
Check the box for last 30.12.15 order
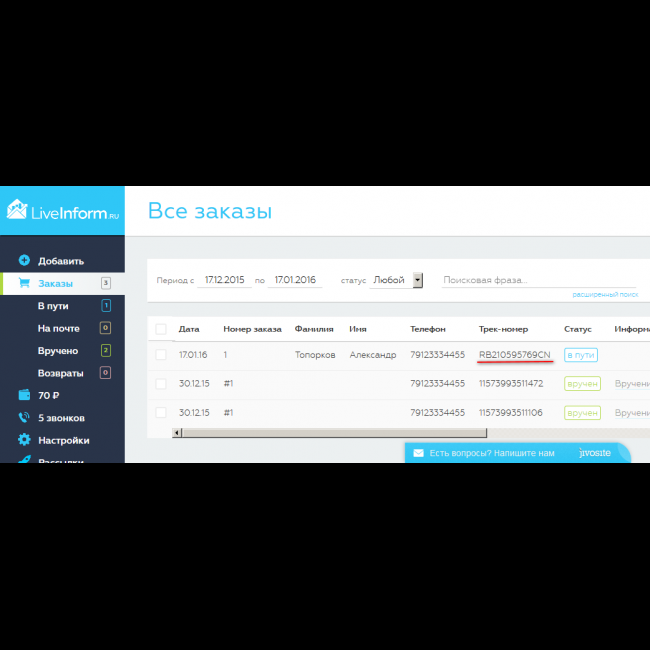point(161,412)
